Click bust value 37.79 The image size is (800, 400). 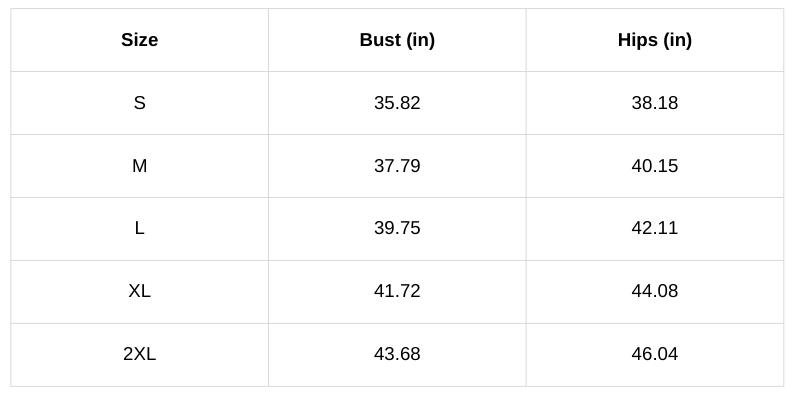coord(397,166)
